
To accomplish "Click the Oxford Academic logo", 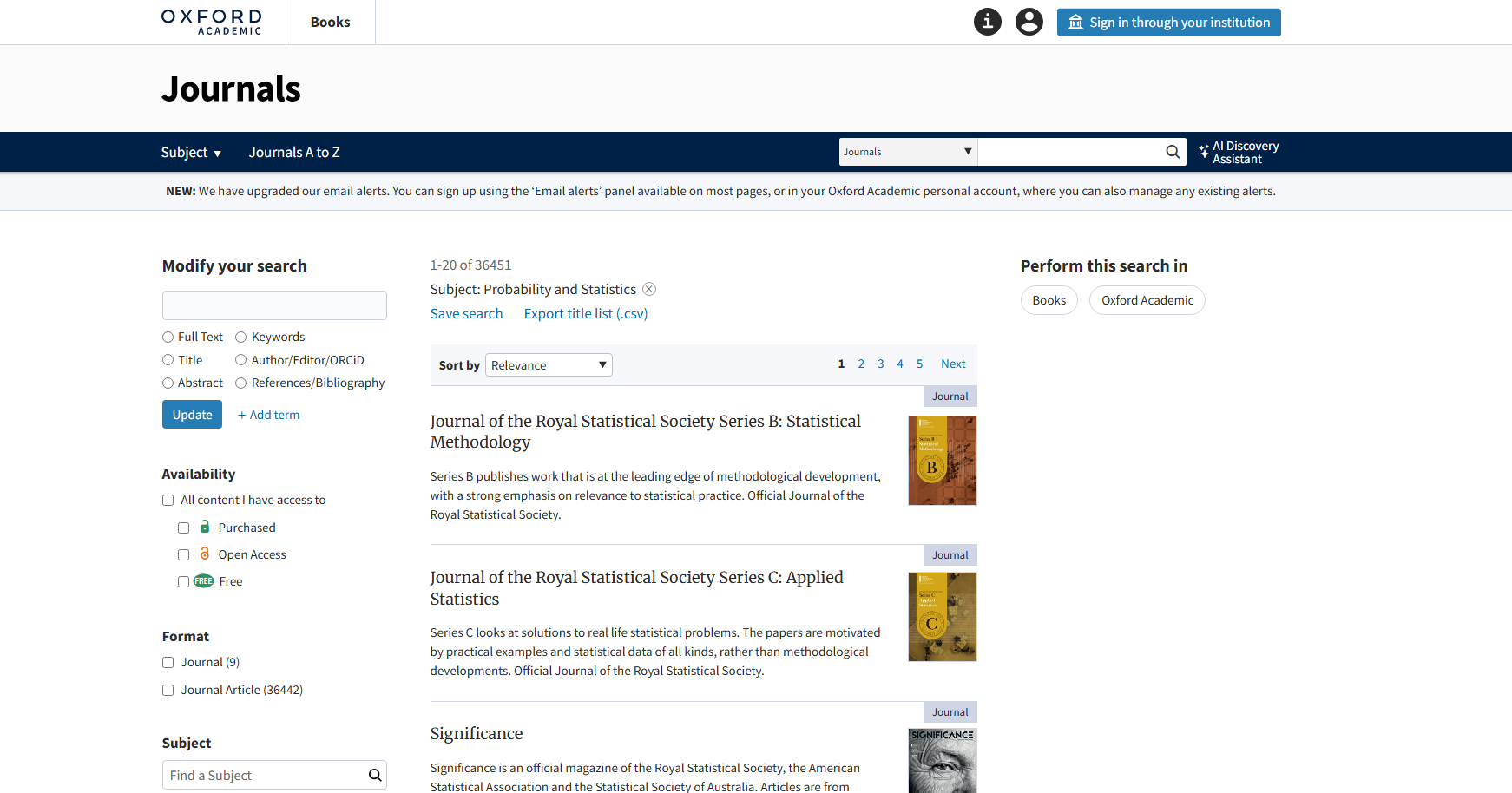I will click(212, 22).
